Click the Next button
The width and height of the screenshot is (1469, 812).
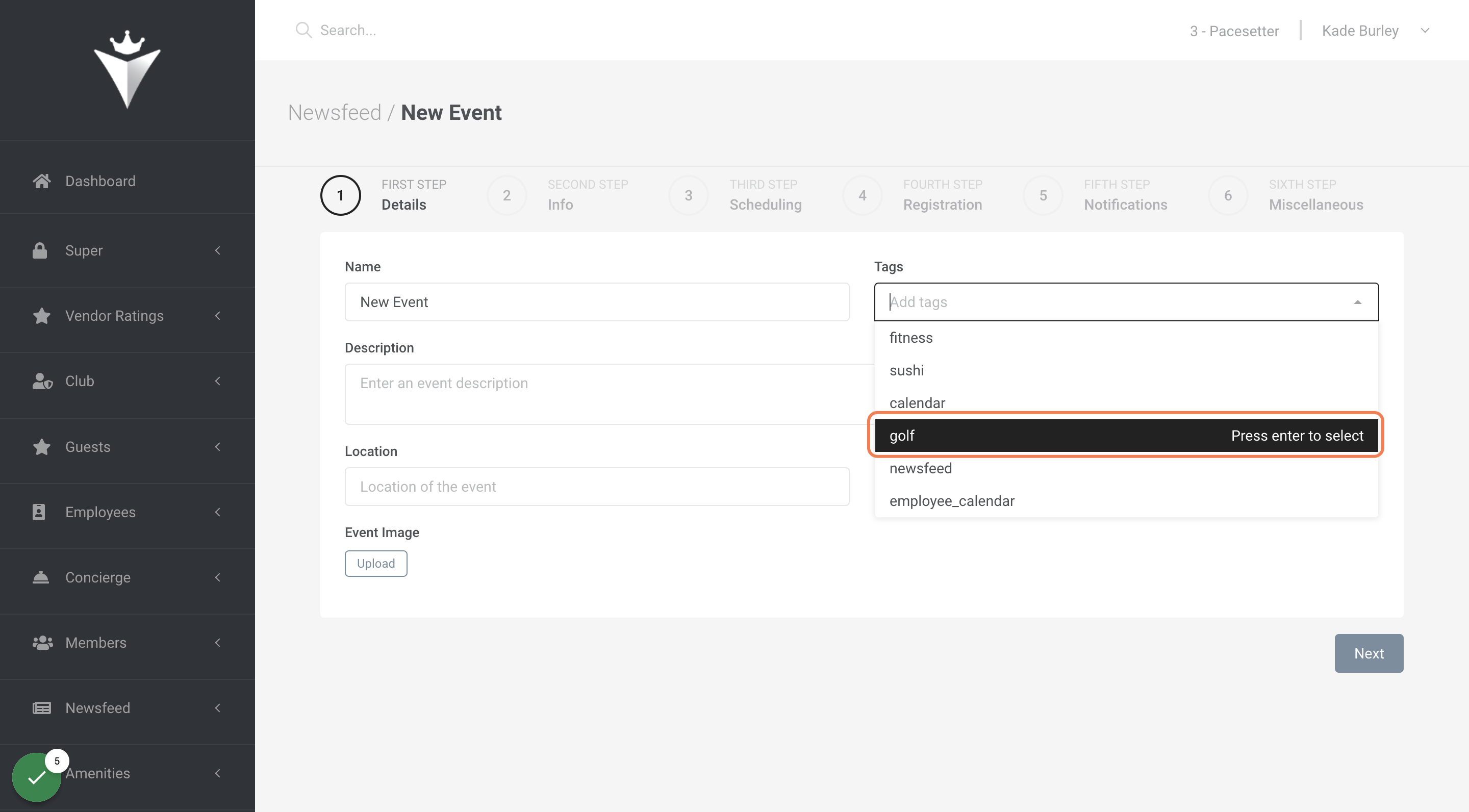click(1369, 653)
